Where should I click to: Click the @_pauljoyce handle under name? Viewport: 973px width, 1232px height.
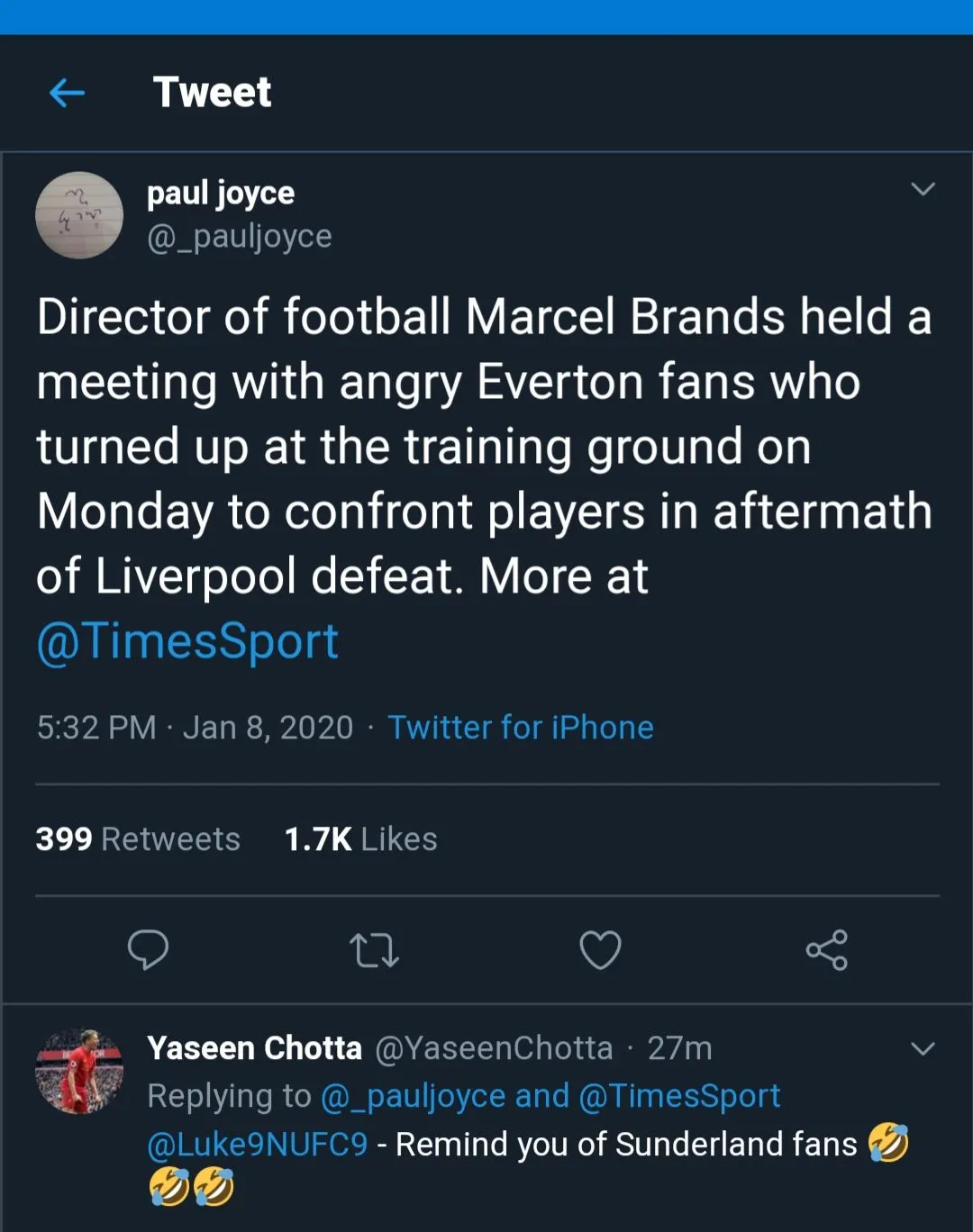tap(240, 236)
